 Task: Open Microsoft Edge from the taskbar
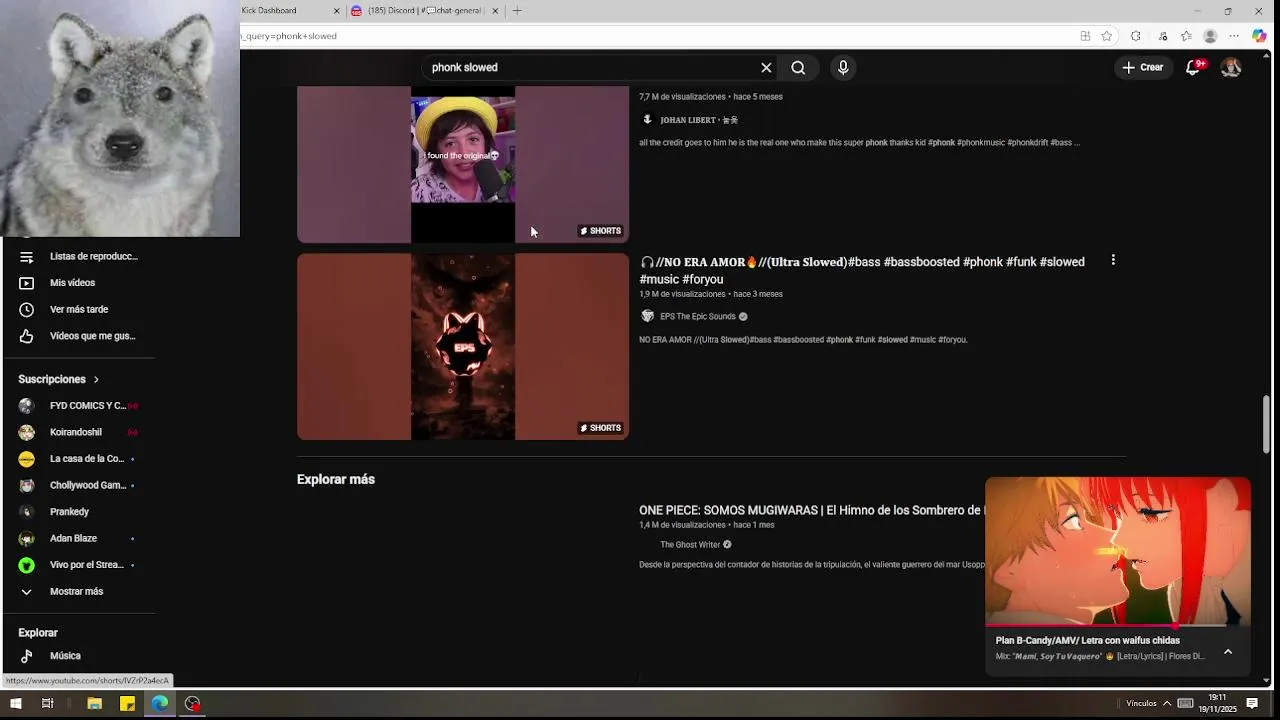pyautogui.click(x=160, y=704)
